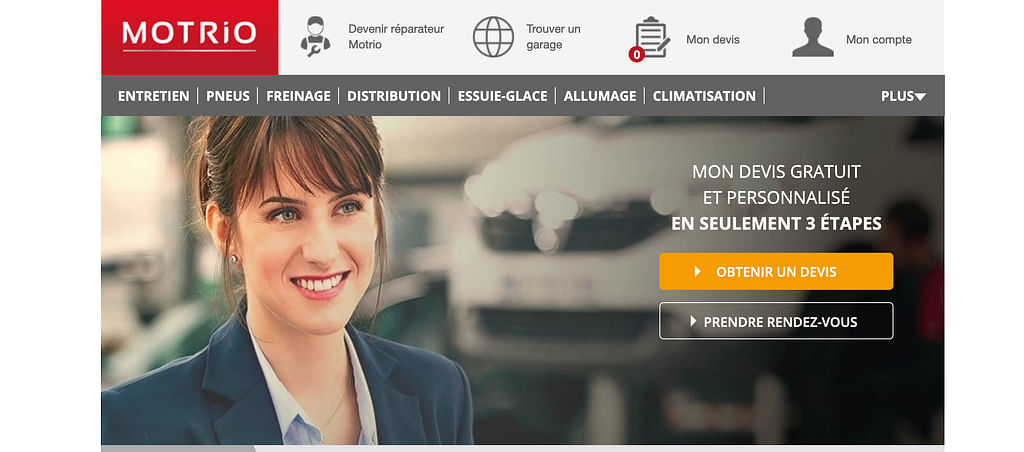Click the clipboard quote icon
This screenshot has width=1024, height=452.
point(652,37)
